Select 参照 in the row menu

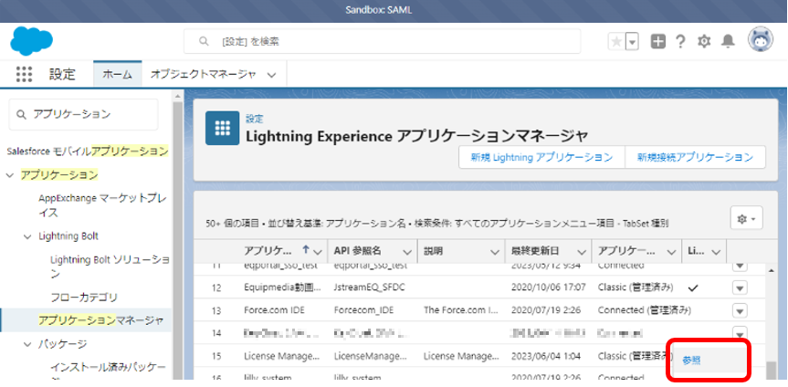pyautogui.click(x=692, y=360)
